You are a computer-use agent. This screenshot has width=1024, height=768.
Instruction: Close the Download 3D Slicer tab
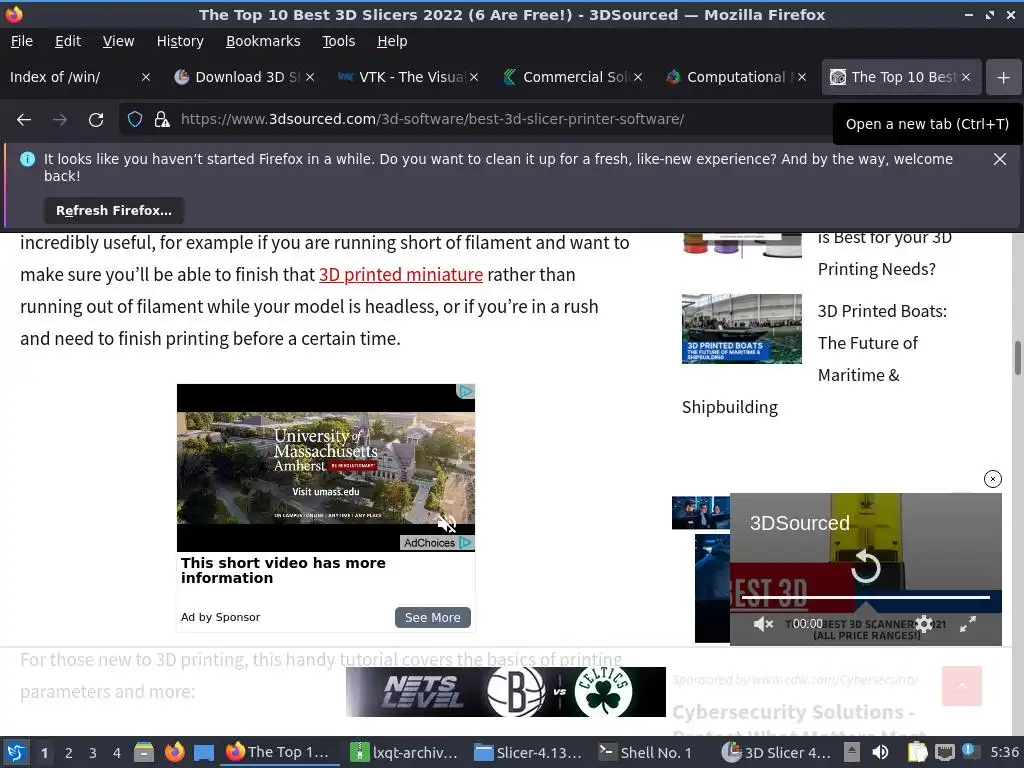310,77
